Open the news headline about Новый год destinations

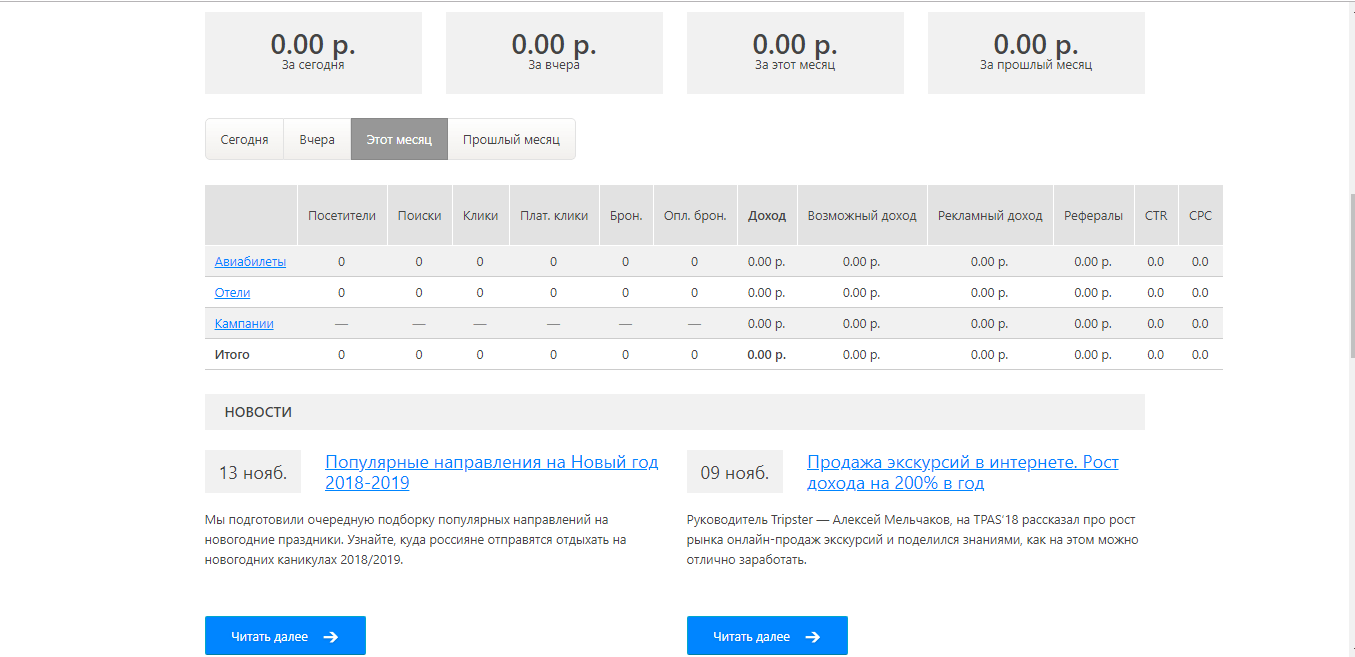coord(491,472)
